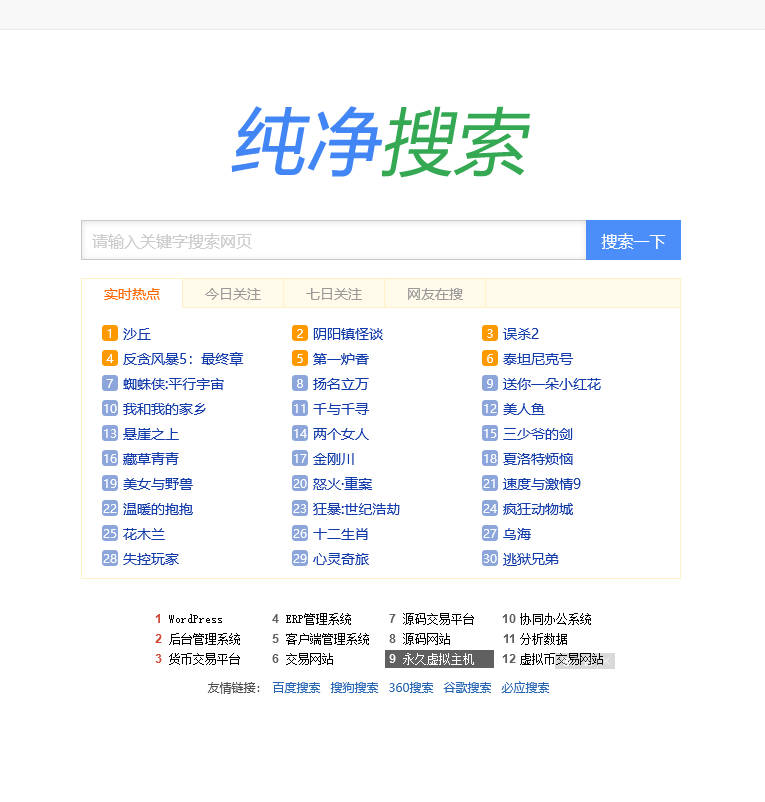The image size is (765, 802).
Task: Click the orange rank badge 1
Action: [110, 333]
